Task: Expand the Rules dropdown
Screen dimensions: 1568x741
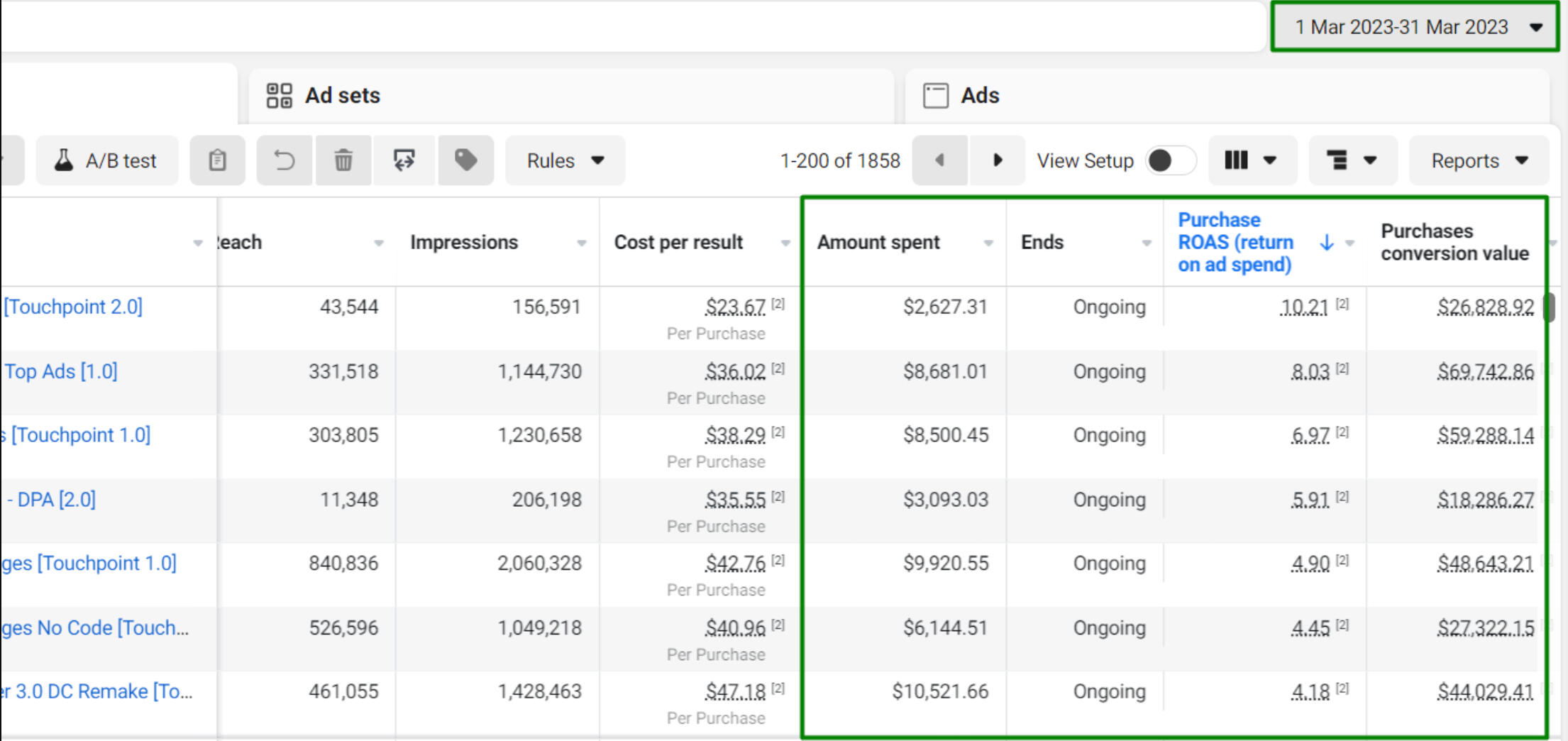Action: coord(565,160)
